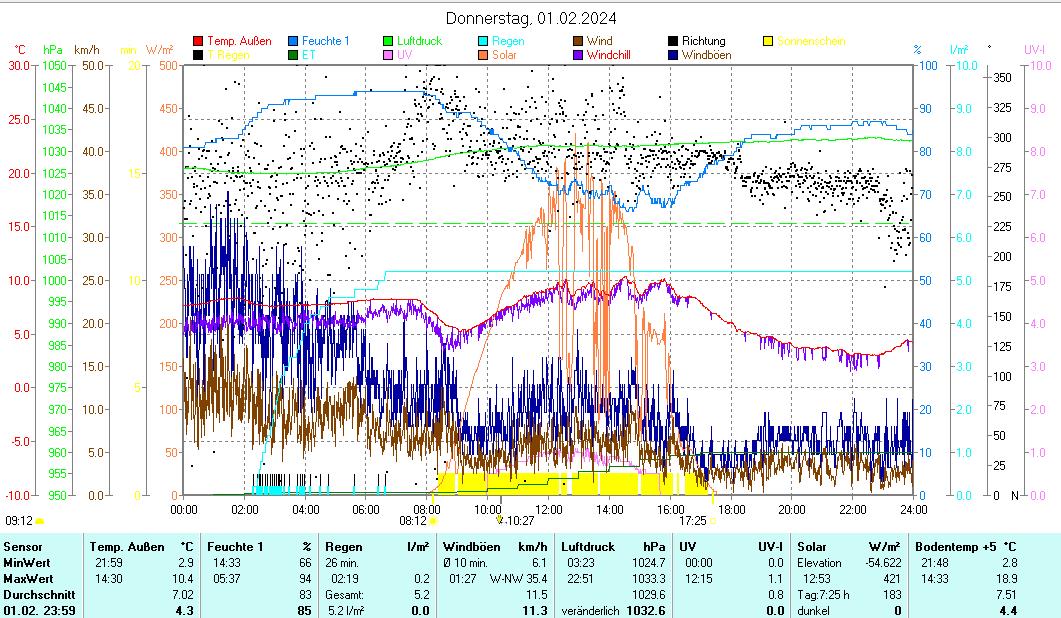Click the Bodentemp minimum time '21:48'
The image size is (1061, 618).
tap(934, 562)
